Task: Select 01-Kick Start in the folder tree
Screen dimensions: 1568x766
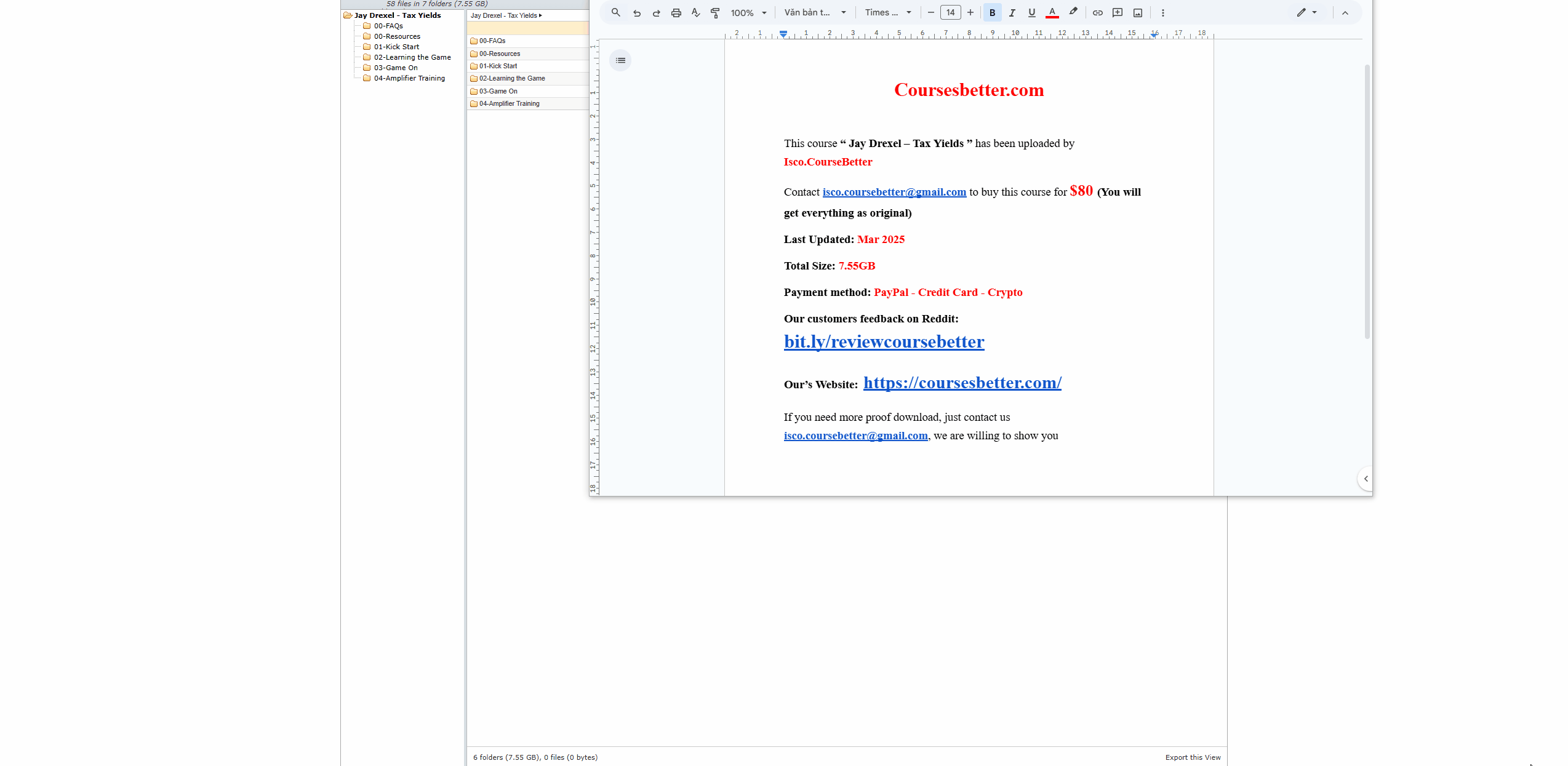Action: pos(396,47)
